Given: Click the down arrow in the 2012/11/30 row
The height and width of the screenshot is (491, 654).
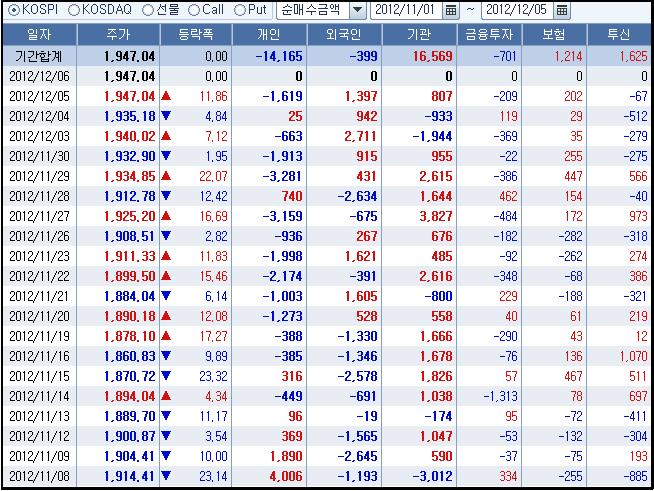Looking at the screenshot, I should point(166,156).
